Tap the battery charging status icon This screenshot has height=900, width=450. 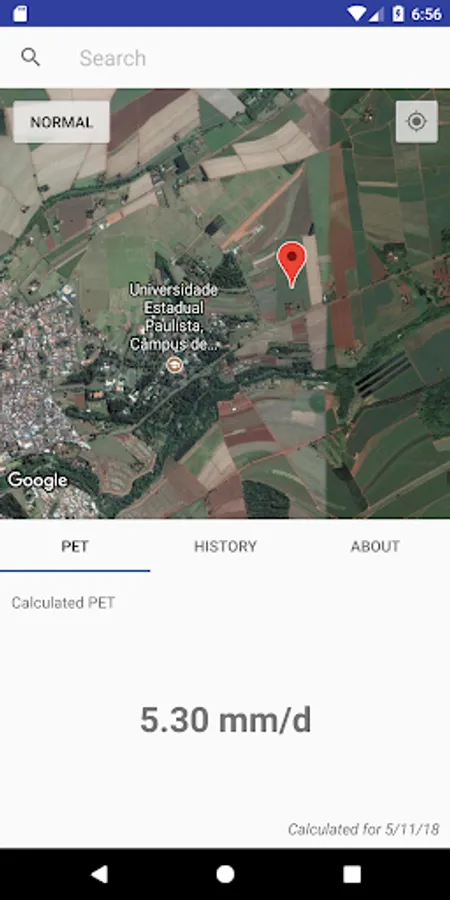pyautogui.click(x=398, y=13)
